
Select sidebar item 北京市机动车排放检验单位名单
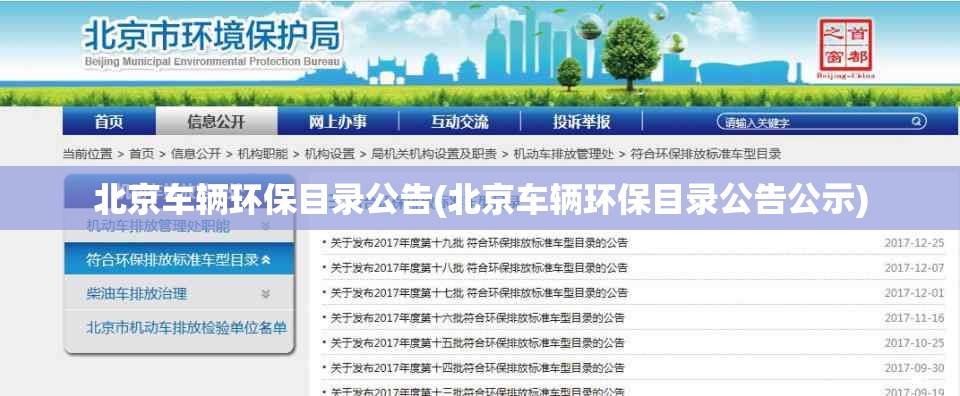coord(186,327)
